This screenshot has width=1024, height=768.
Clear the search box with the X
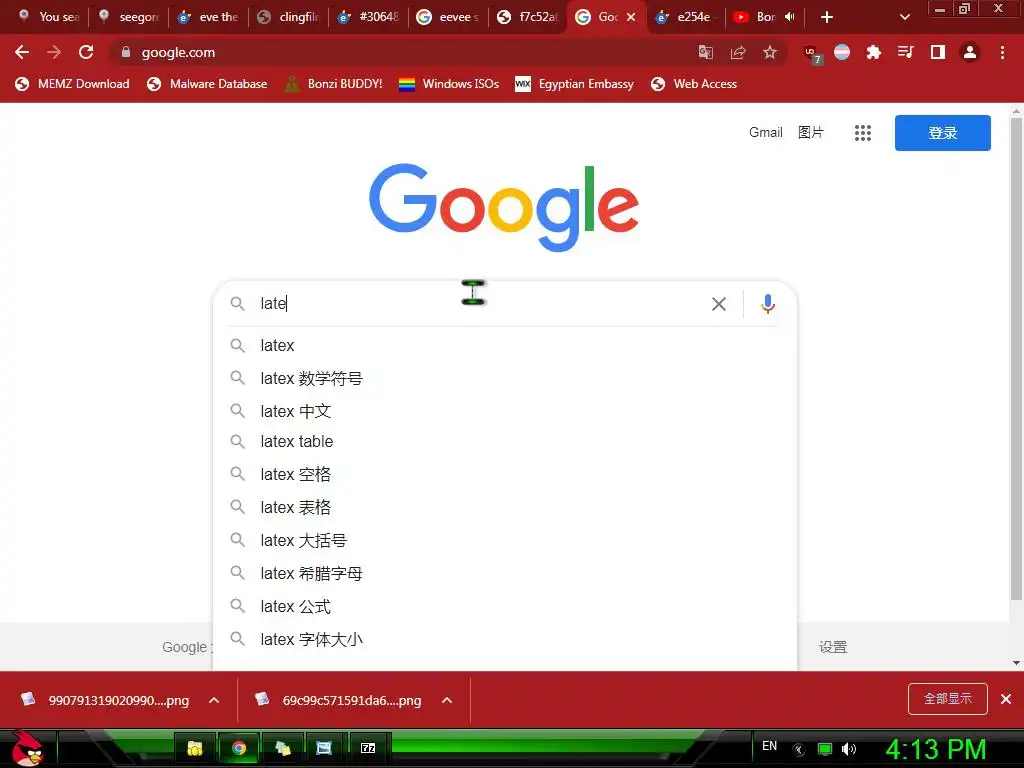pyautogui.click(x=718, y=304)
